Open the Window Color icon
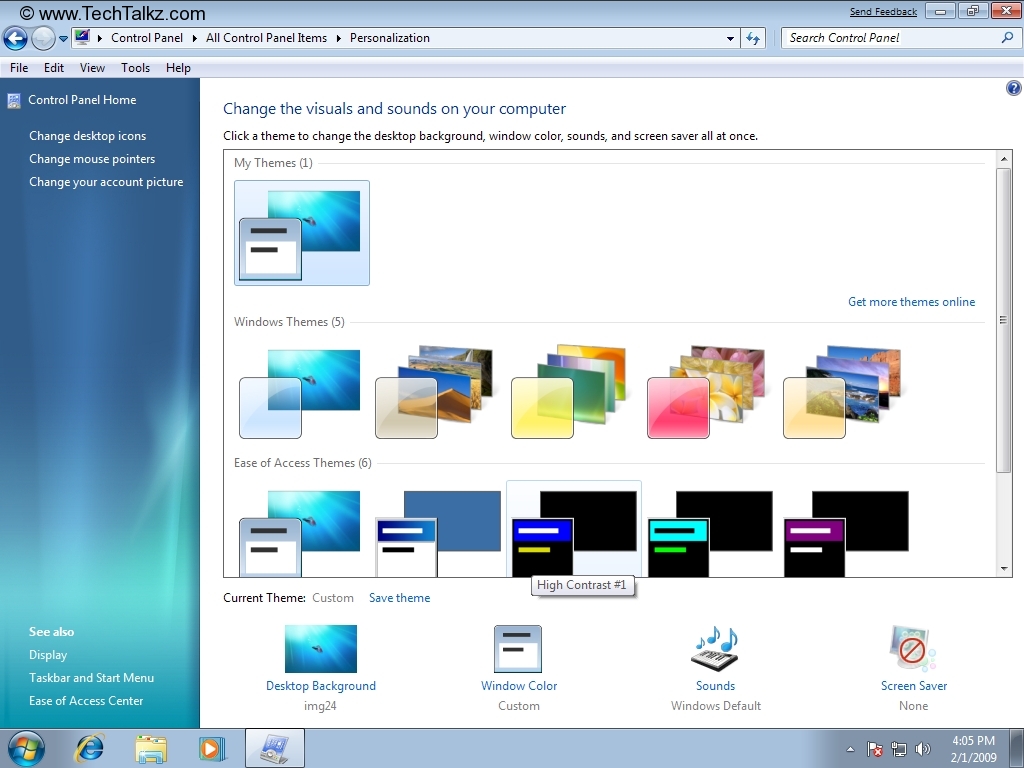This screenshot has height=768, width=1024. click(518, 649)
